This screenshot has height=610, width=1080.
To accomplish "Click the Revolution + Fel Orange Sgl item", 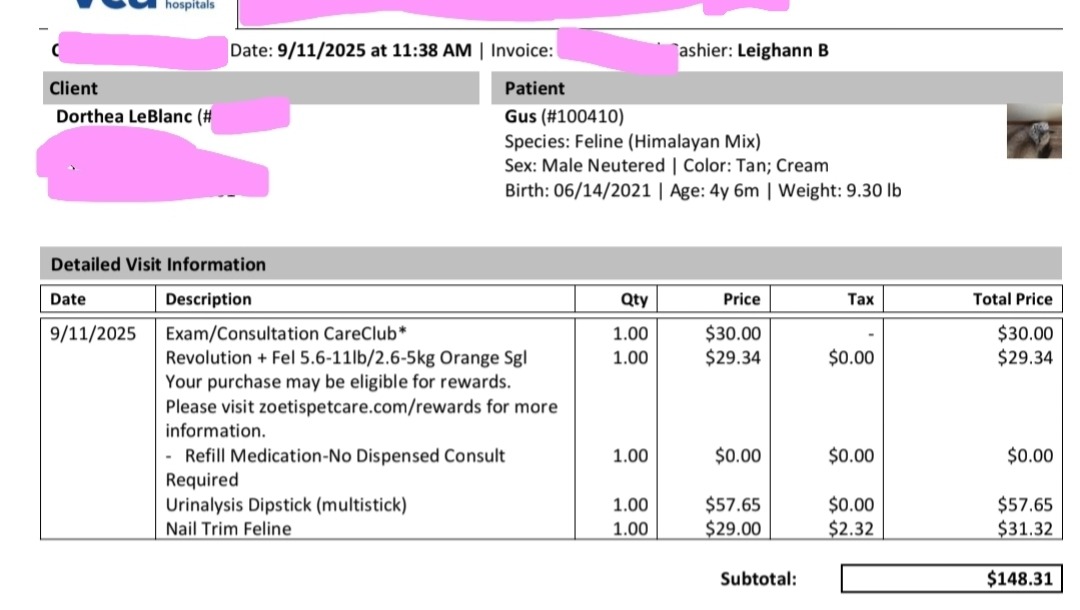I will (x=346, y=358).
